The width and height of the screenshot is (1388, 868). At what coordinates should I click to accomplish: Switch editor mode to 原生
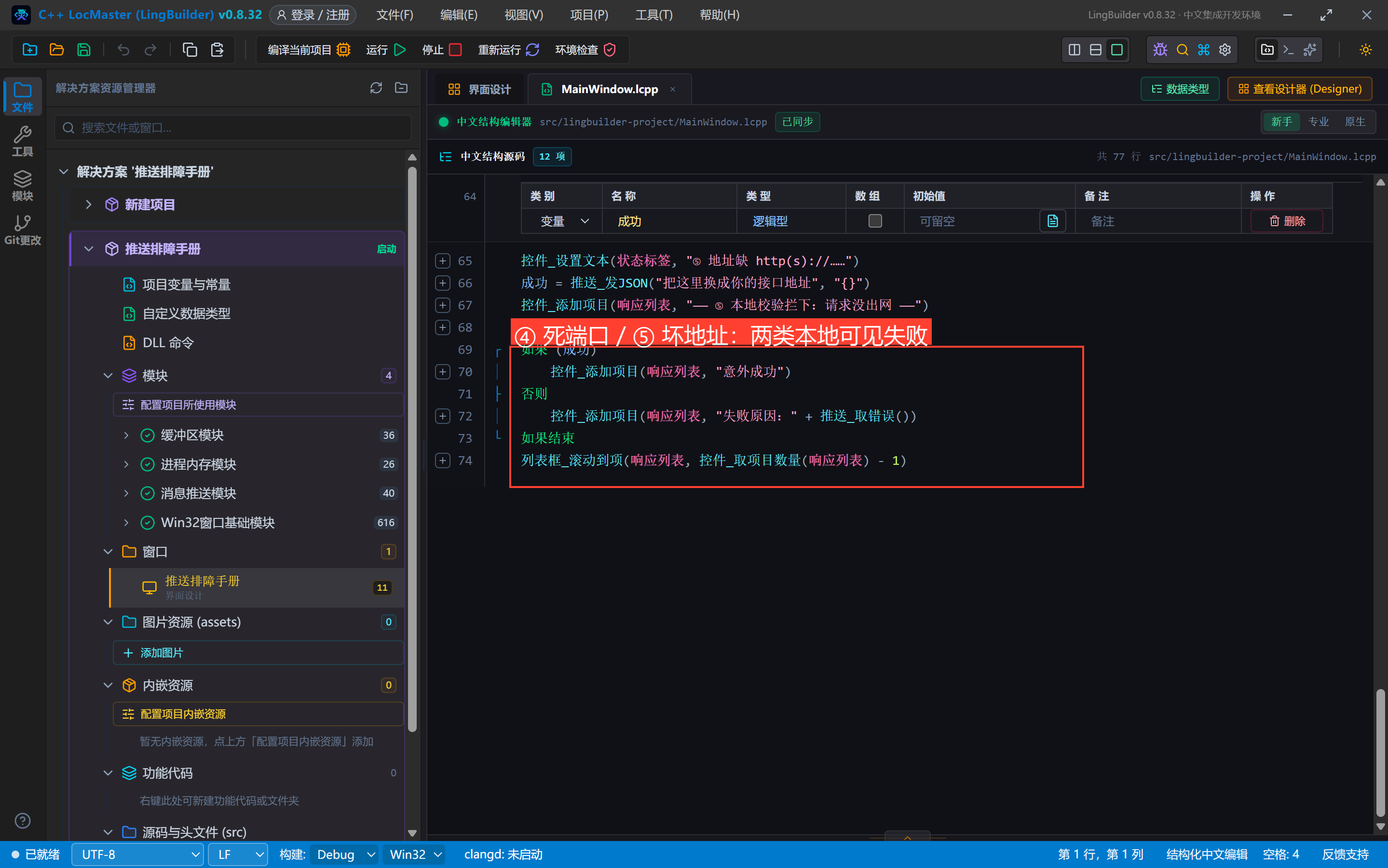[x=1355, y=122]
